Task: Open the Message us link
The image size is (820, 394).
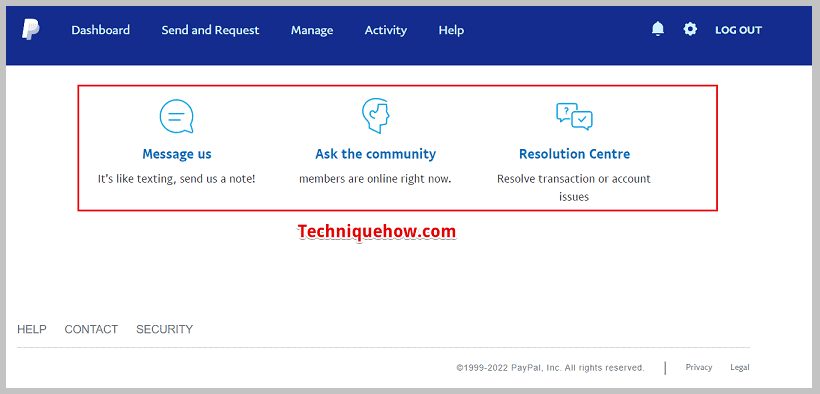Action: tap(177, 154)
